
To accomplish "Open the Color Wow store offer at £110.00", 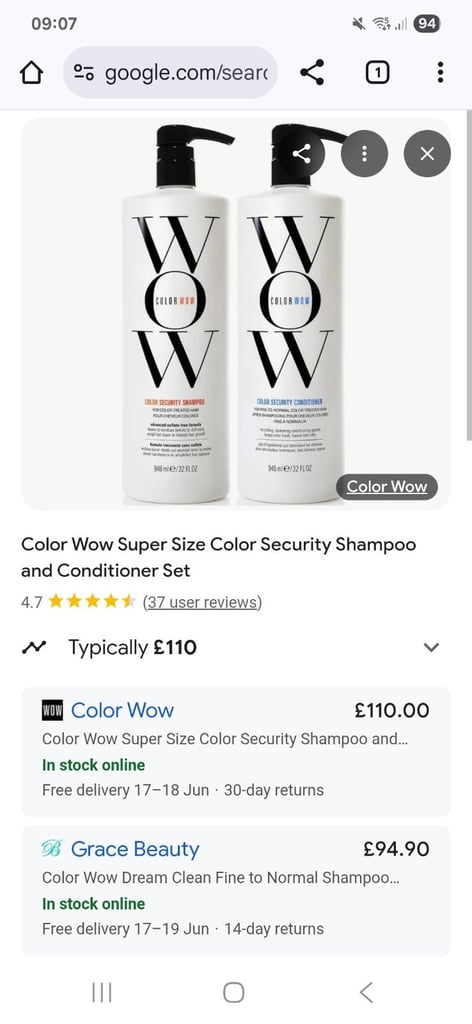I will pos(236,752).
